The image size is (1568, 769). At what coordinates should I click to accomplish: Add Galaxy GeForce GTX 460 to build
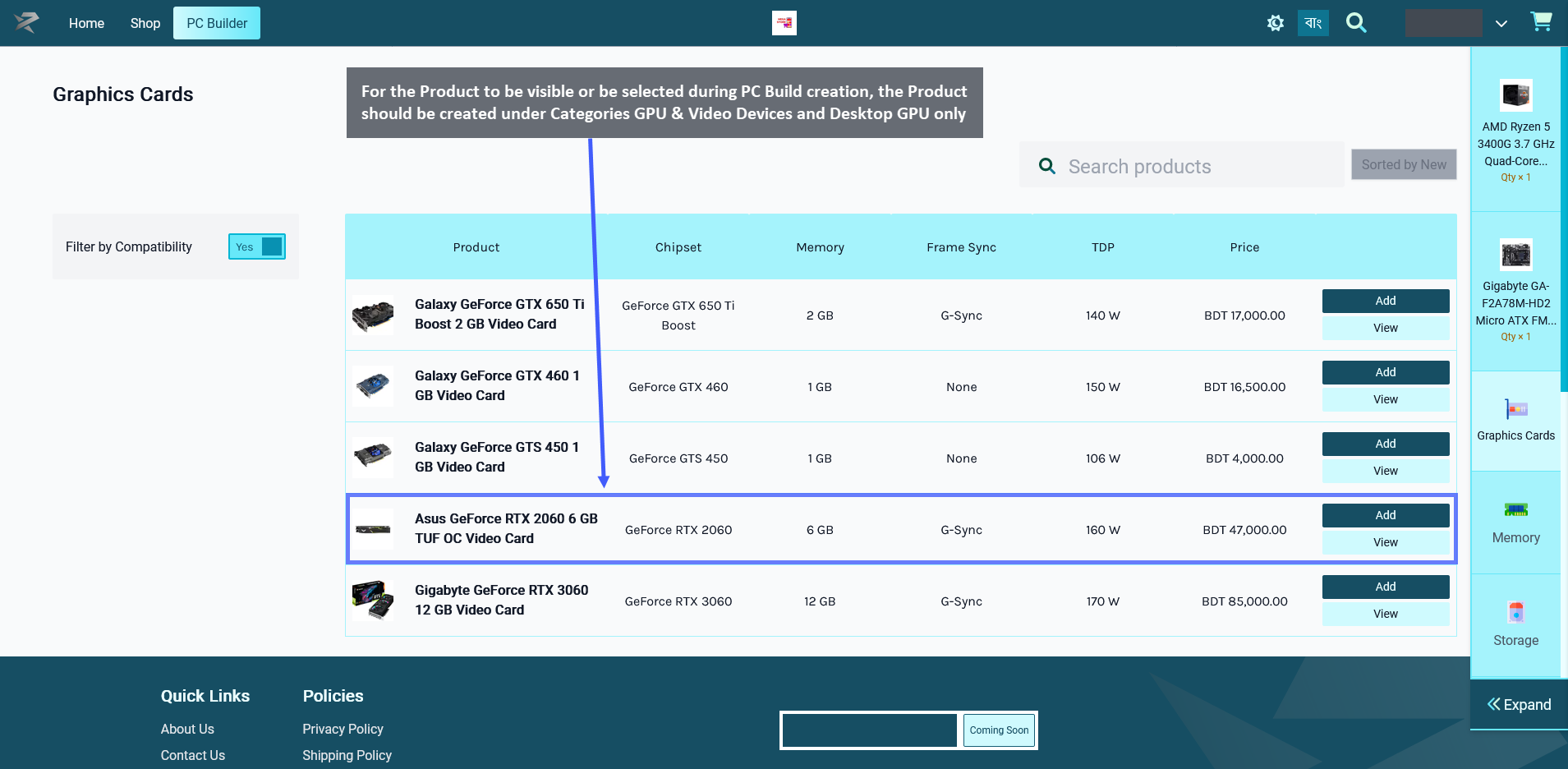[x=1386, y=372]
